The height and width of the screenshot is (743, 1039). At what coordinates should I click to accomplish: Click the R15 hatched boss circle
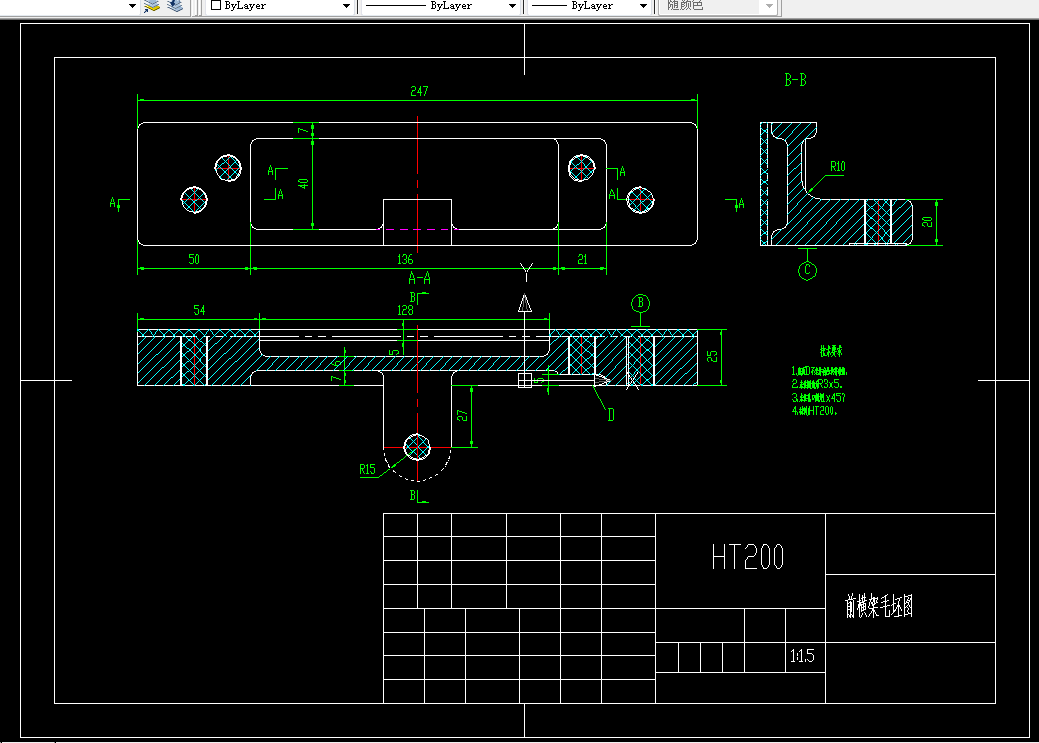click(417, 447)
